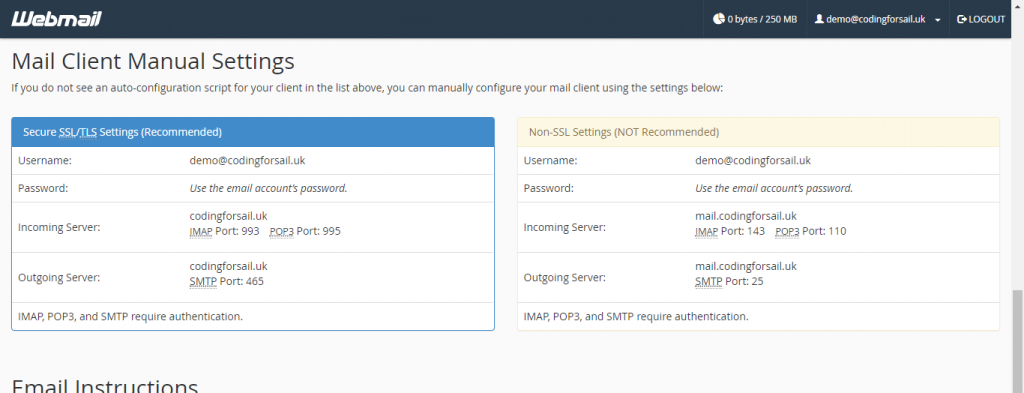Click the non-SSL panel authentication note
The image size is (1024, 393).
point(636,317)
